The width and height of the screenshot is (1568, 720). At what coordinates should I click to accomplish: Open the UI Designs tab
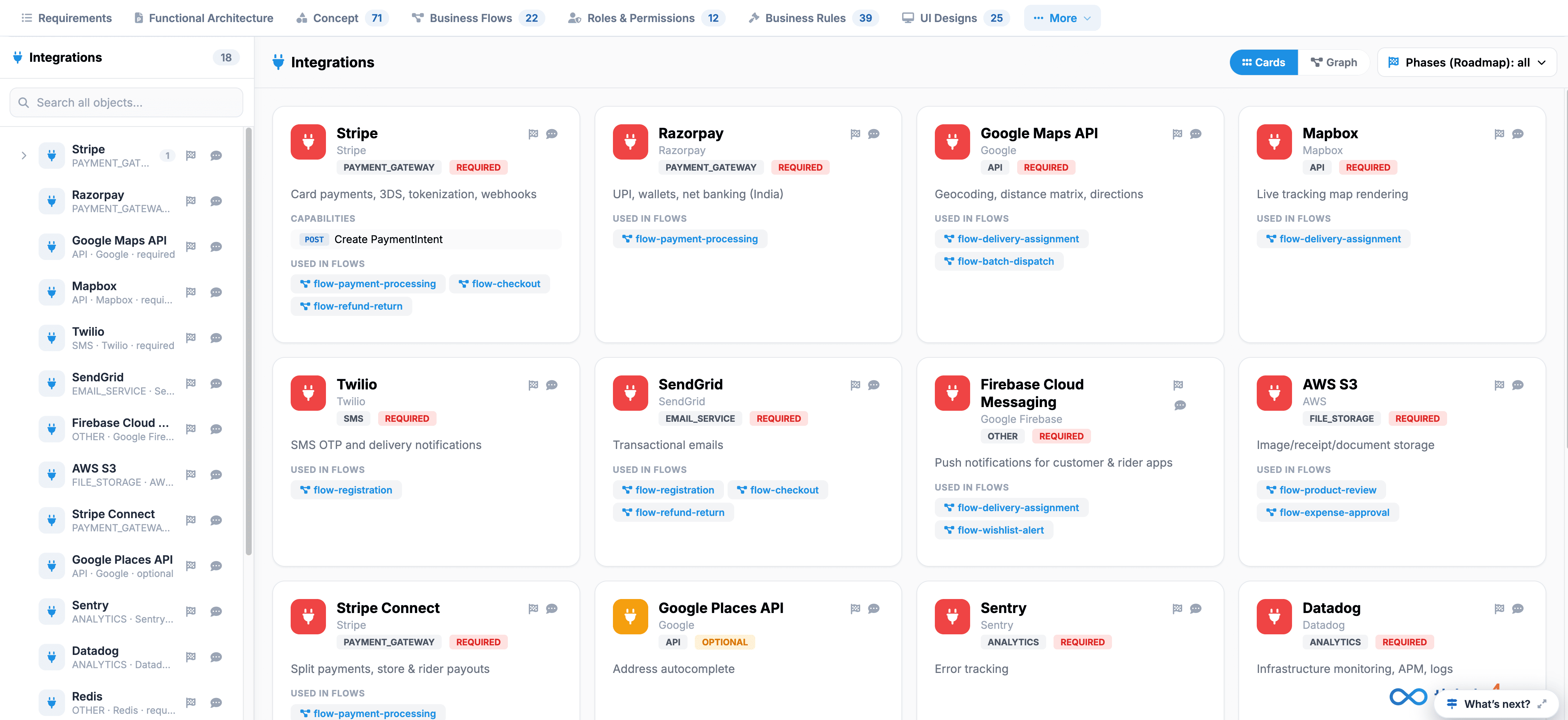click(x=955, y=18)
